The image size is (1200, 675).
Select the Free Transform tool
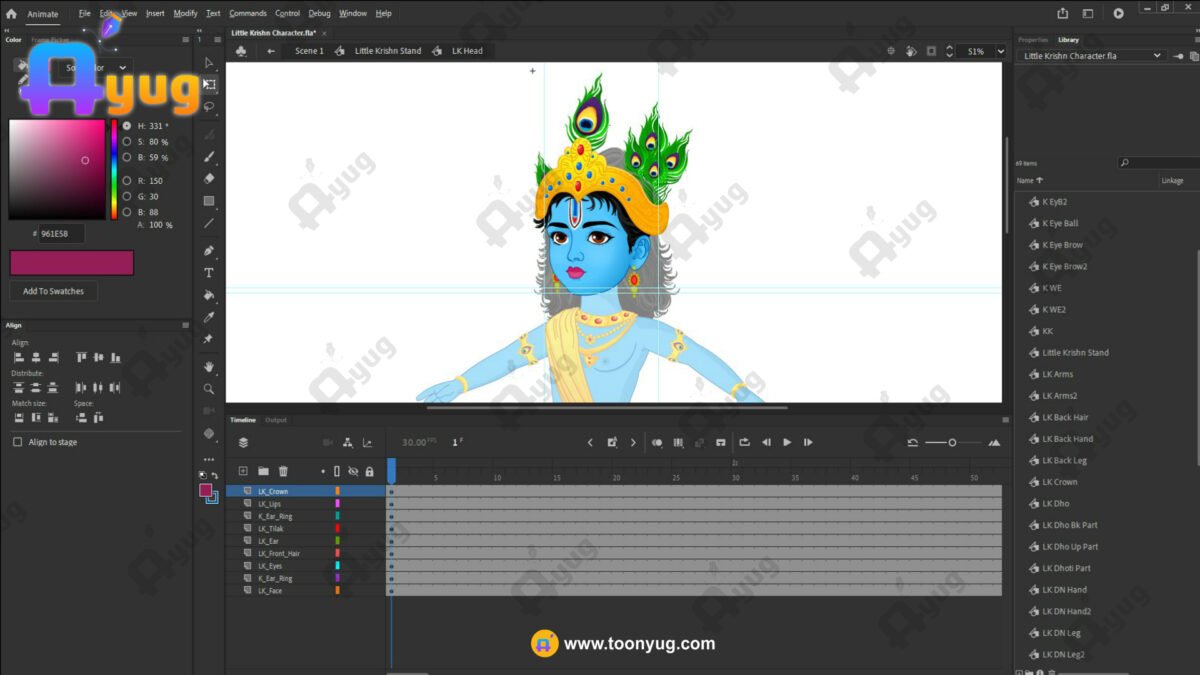[x=209, y=85]
